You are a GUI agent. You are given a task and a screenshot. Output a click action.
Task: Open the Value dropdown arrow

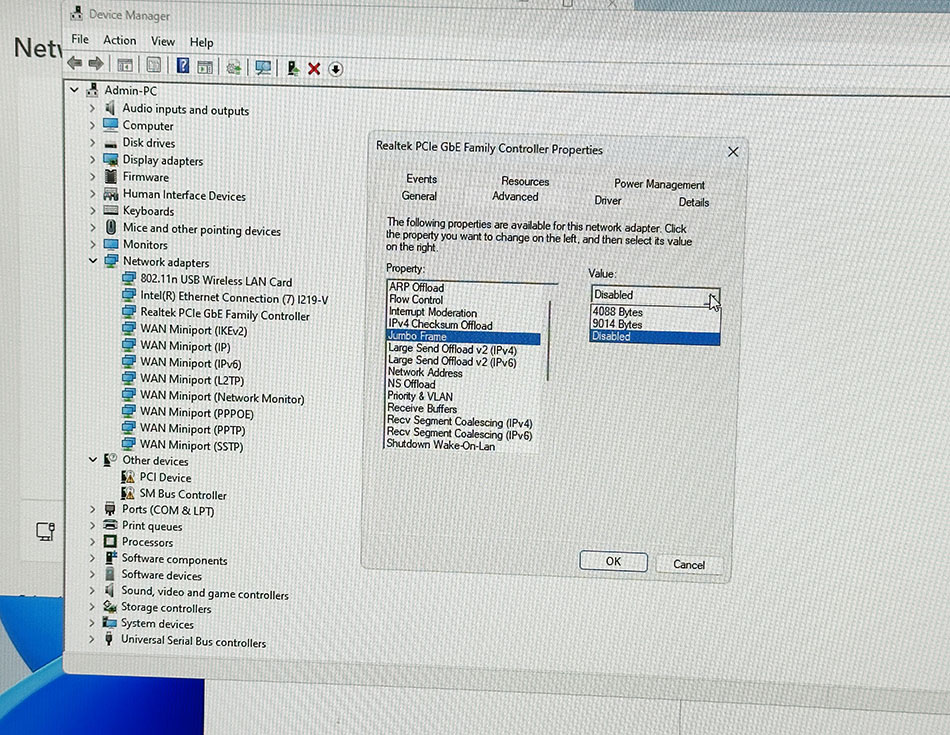click(x=713, y=297)
